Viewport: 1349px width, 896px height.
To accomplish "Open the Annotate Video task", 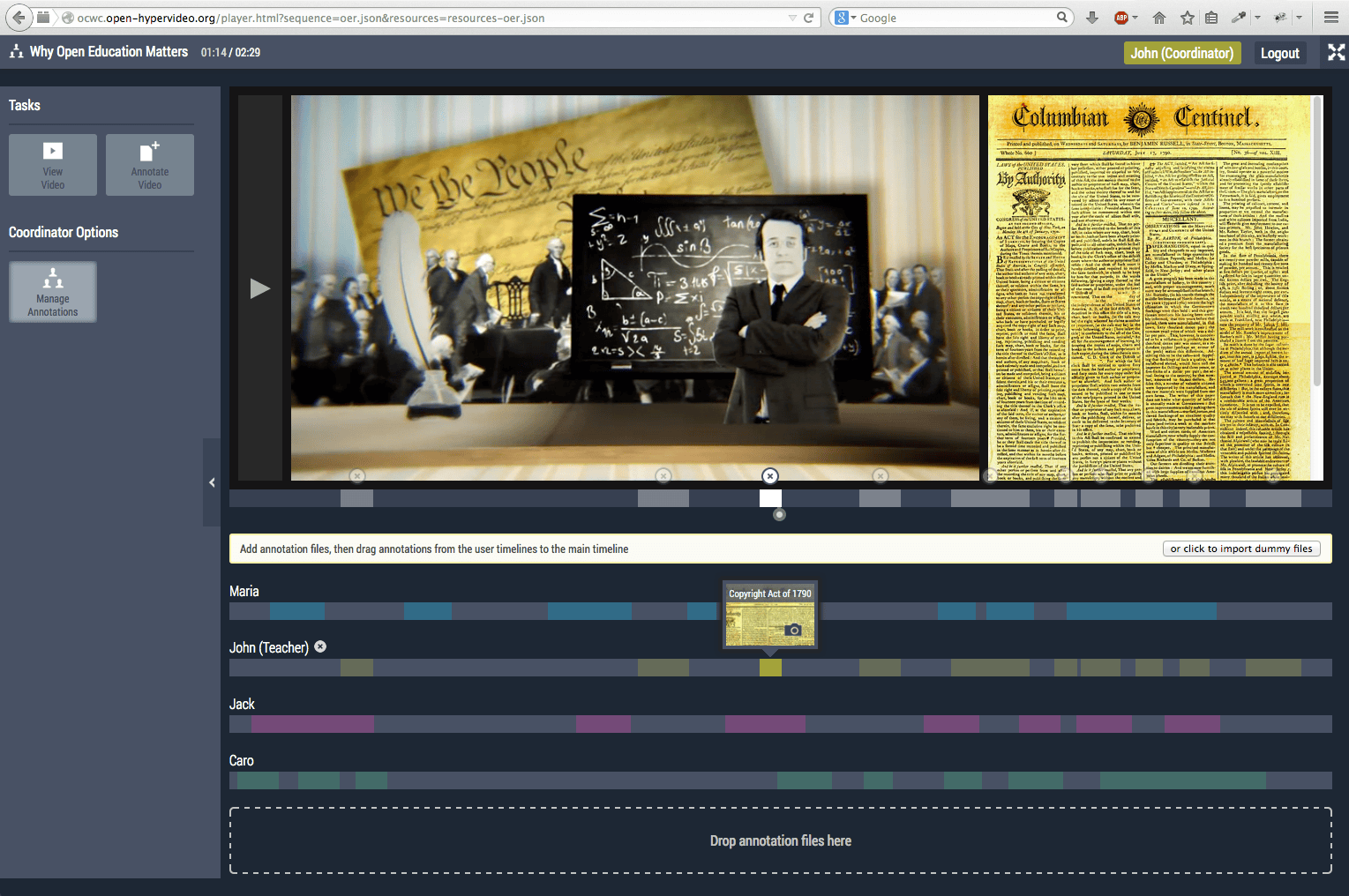I will pos(150,165).
